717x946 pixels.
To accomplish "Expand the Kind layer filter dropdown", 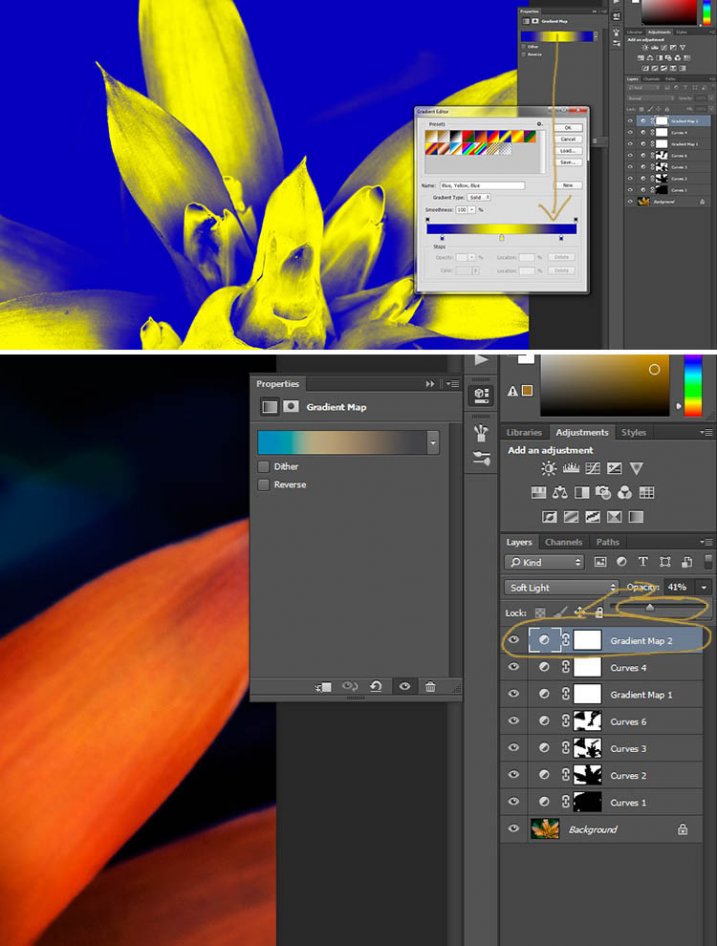I will (546, 562).
